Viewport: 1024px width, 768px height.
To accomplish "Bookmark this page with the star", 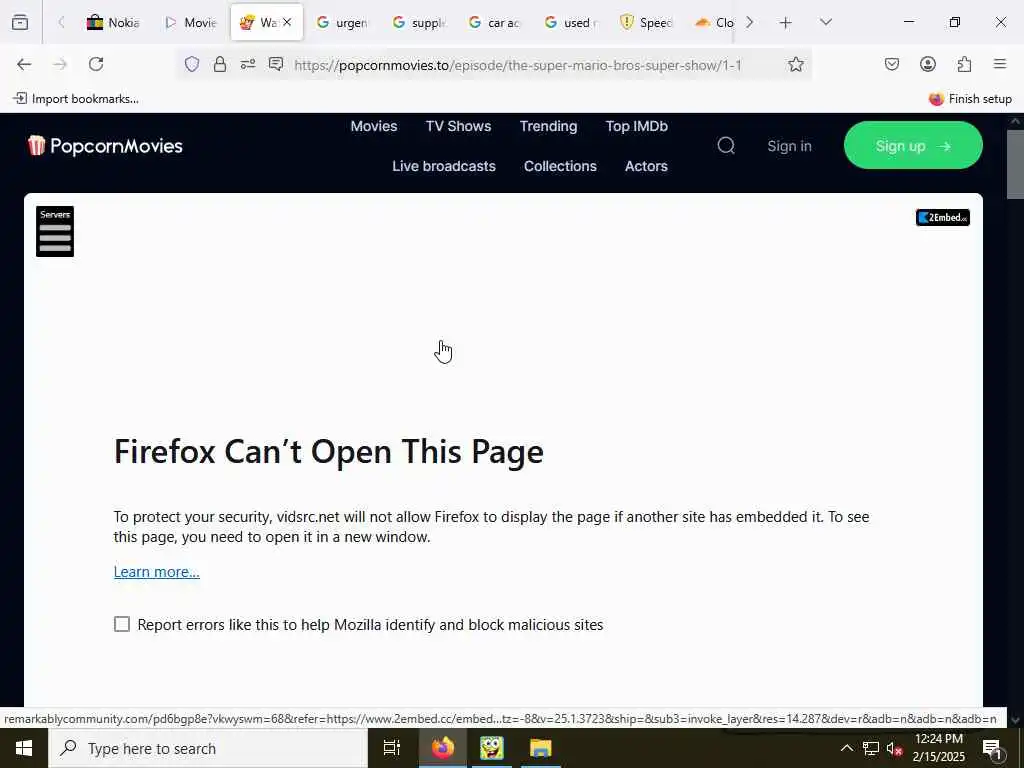I will click(x=795, y=64).
